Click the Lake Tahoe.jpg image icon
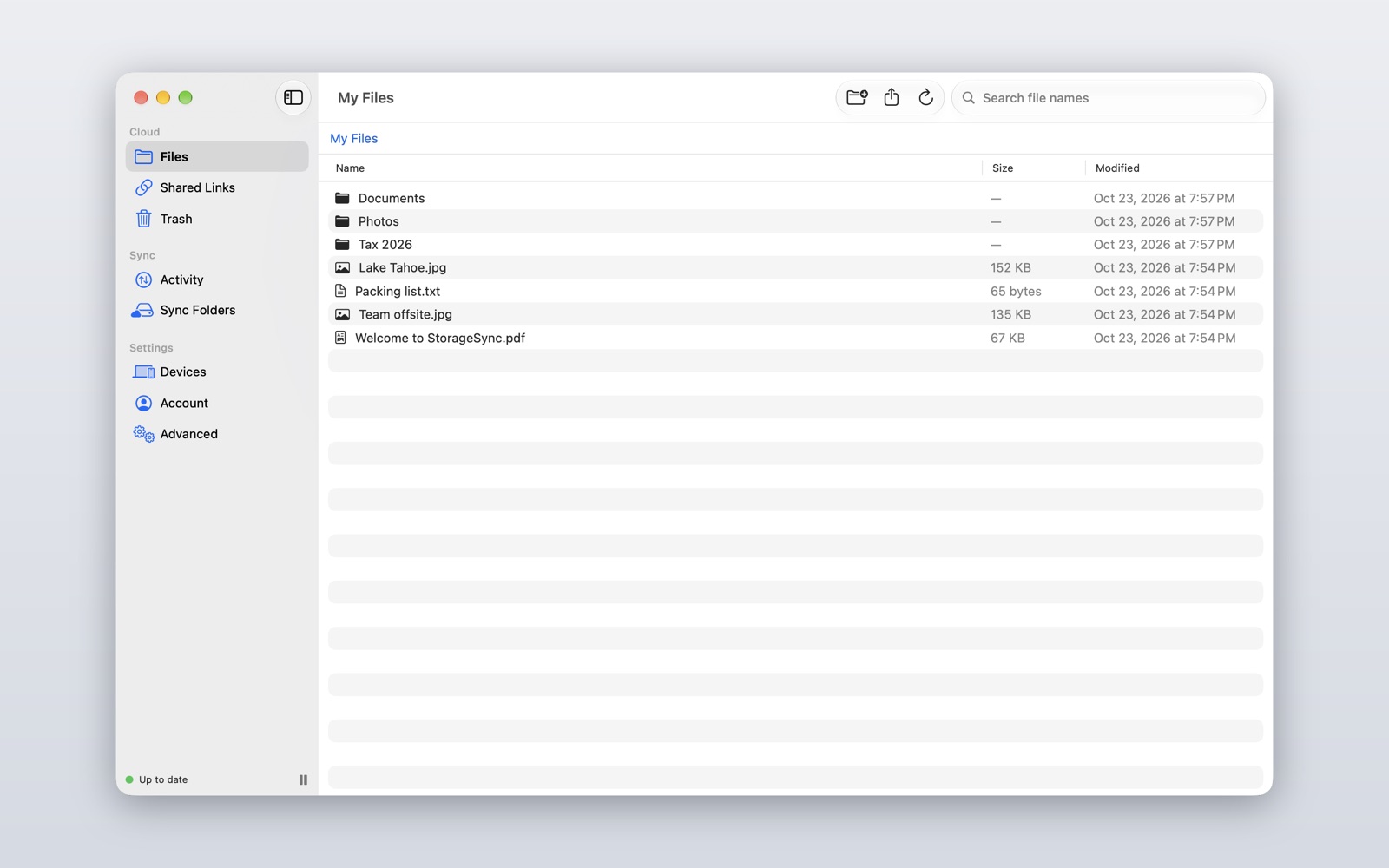 coord(343,268)
